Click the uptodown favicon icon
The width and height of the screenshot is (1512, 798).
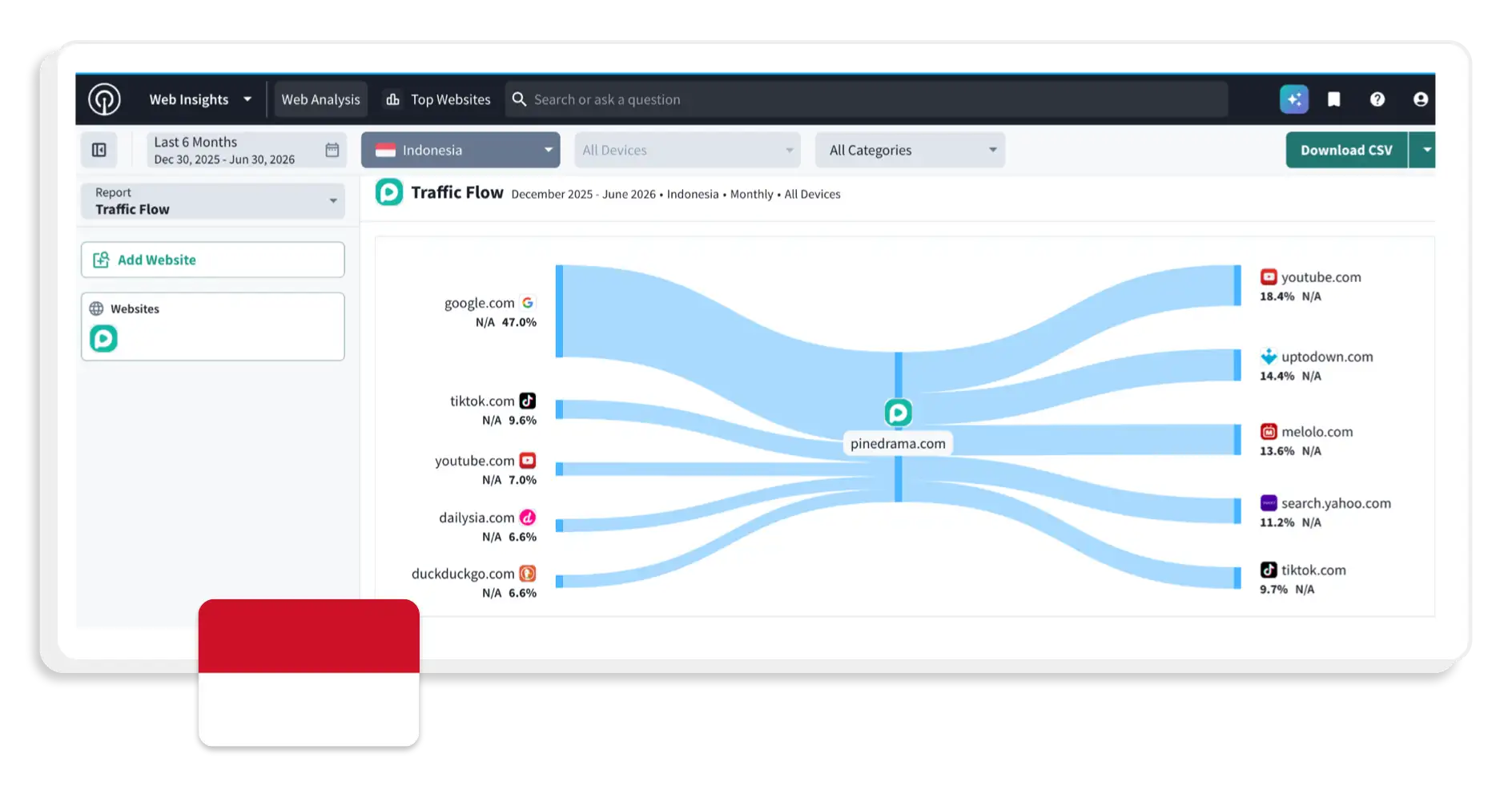coord(1269,357)
